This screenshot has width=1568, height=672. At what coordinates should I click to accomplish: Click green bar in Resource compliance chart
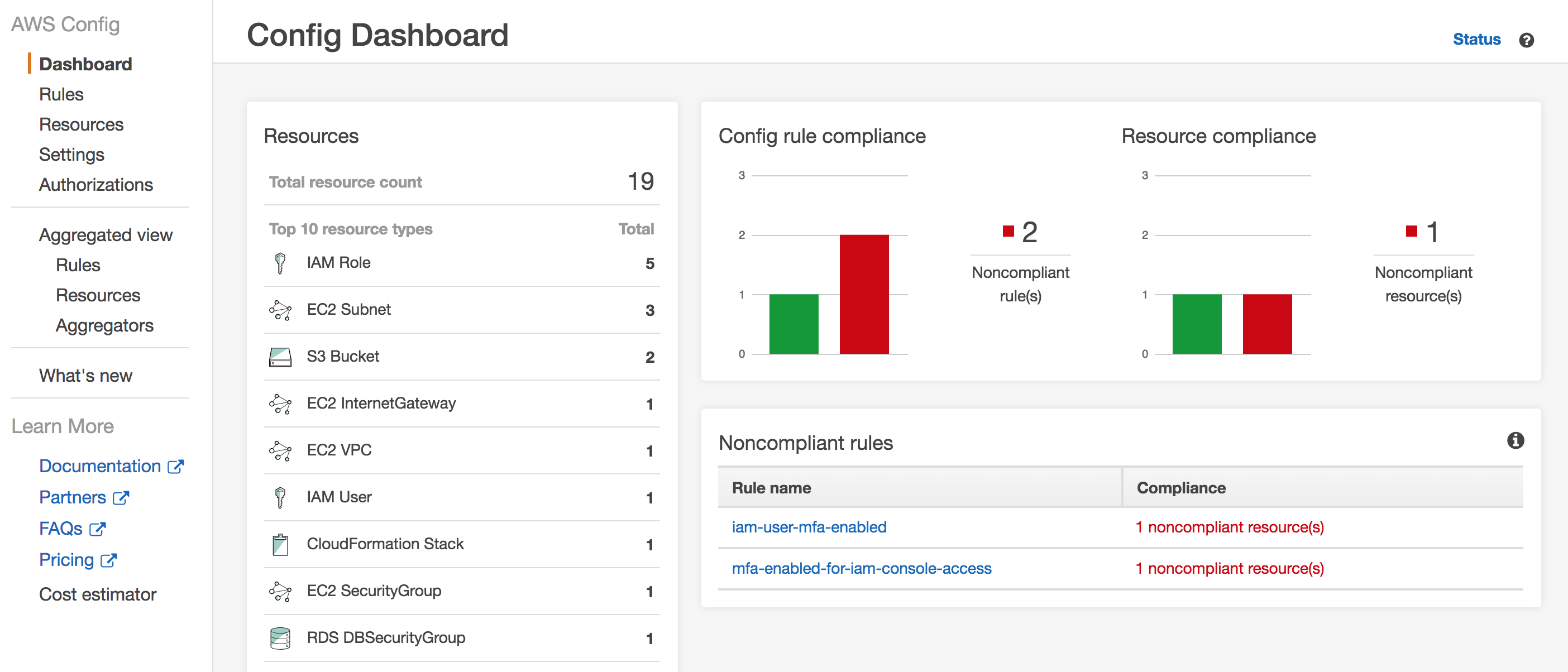[1196, 324]
